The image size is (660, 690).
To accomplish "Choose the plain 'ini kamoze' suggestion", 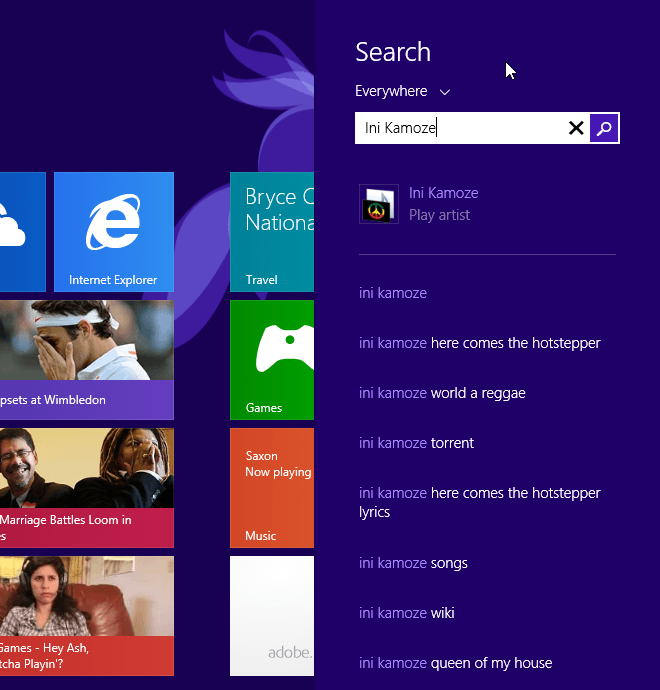I will 392,293.
